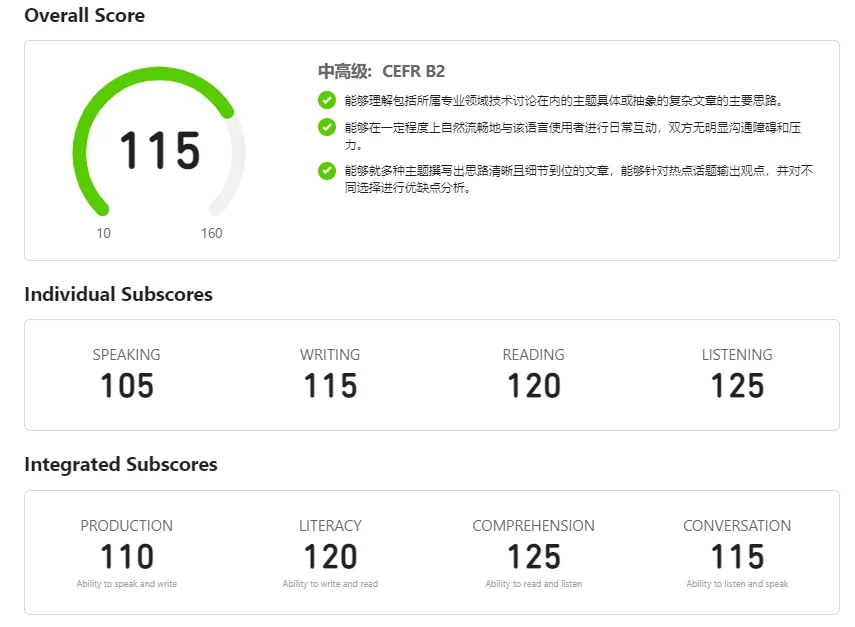Click 'Ability to read and listen' caption
The image size is (855, 627).
coord(533,584)
